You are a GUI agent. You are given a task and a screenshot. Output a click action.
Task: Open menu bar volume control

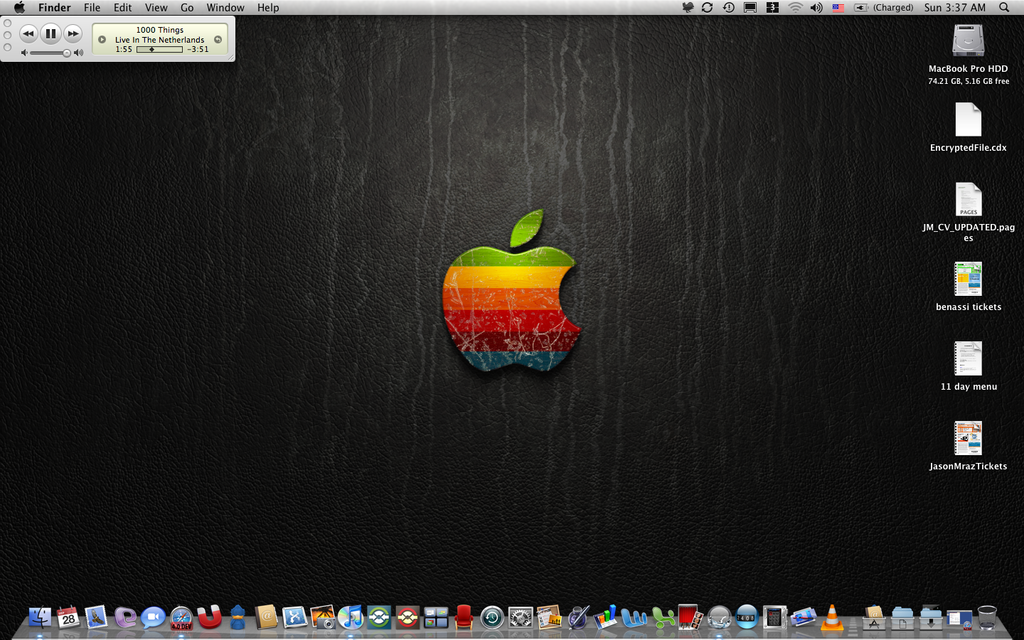(x=816, y=7)
